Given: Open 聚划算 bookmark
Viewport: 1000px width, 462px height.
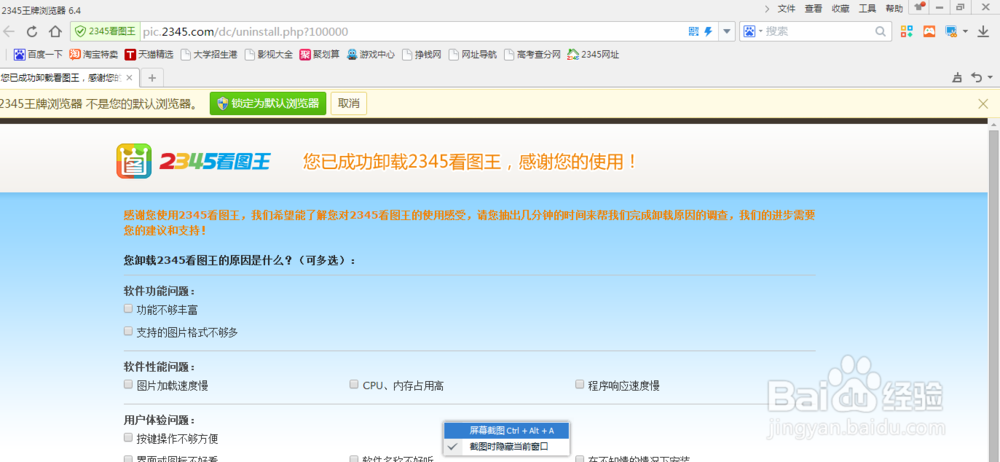Looking at the screenshot, I should point(321,55).
